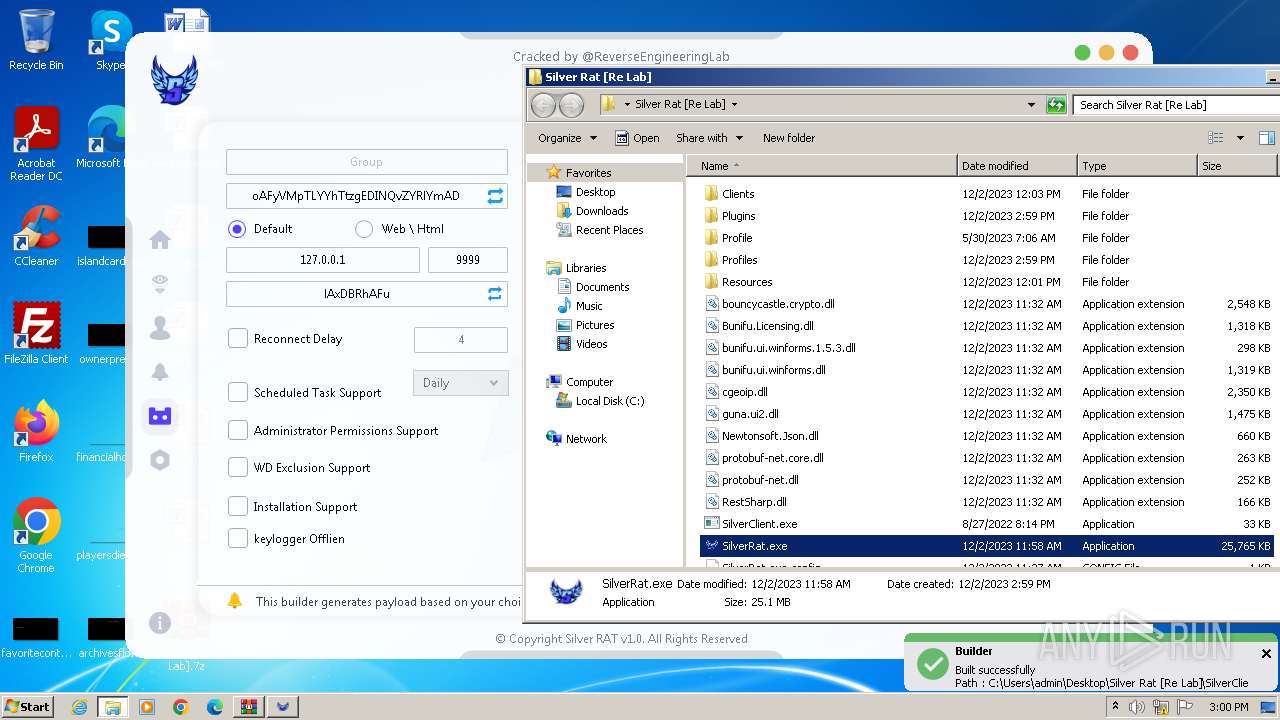Click the Search Silver Rat [Re Lab] box
Screen dimensions: 1280x720
coord(1175,104)
